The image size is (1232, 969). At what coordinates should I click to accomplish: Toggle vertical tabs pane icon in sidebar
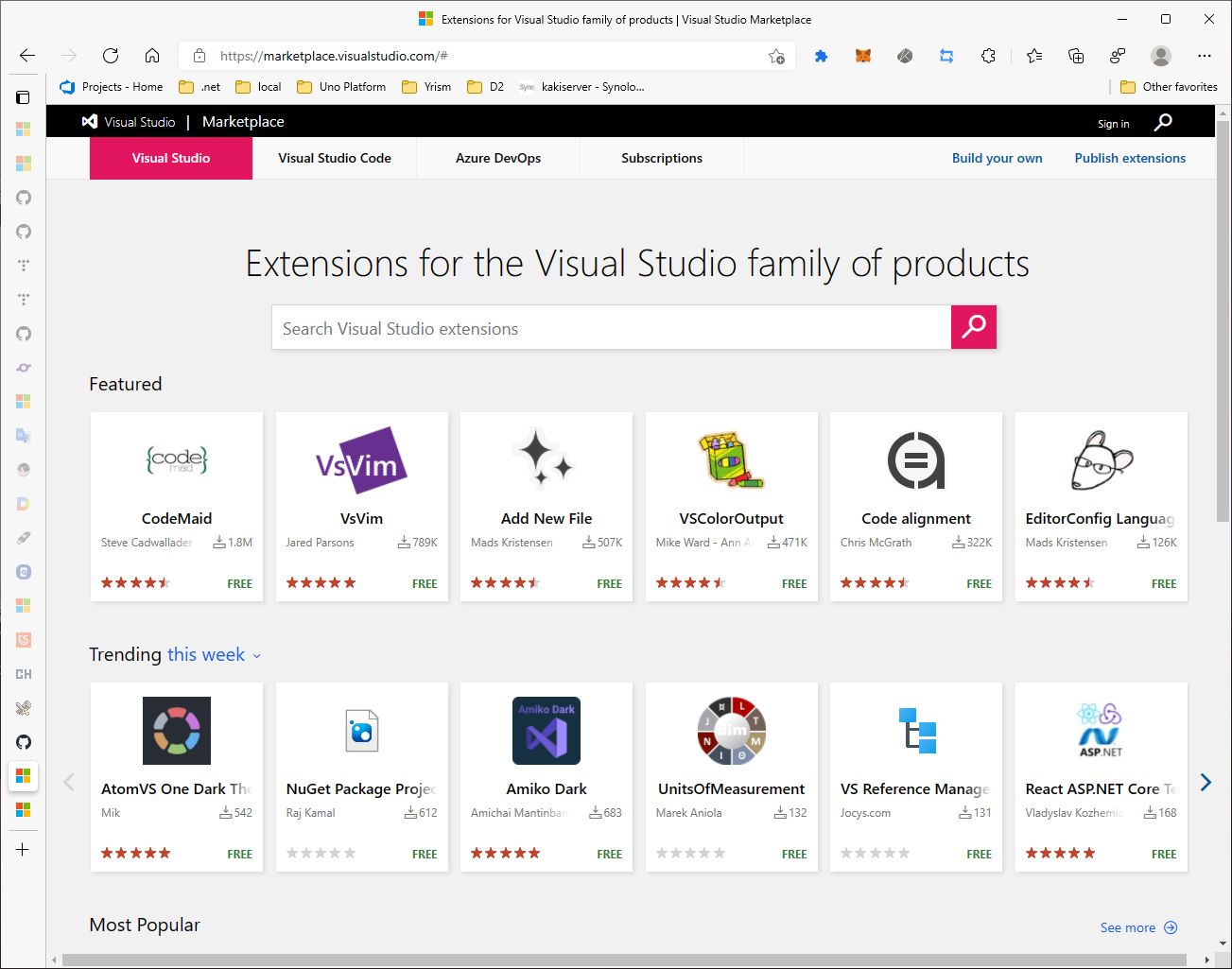tap(24, 96)
